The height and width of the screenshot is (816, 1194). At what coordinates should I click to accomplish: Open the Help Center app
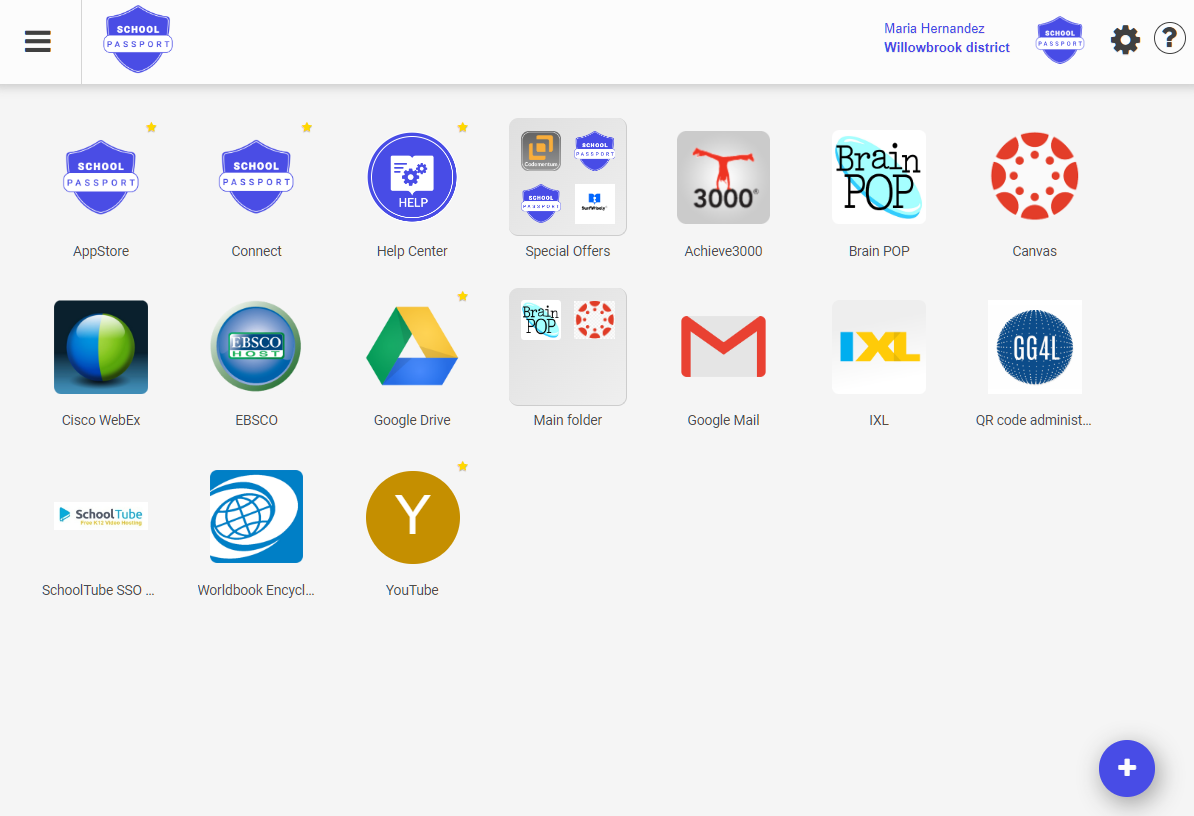pyautogui.click(x=412, y=177)
